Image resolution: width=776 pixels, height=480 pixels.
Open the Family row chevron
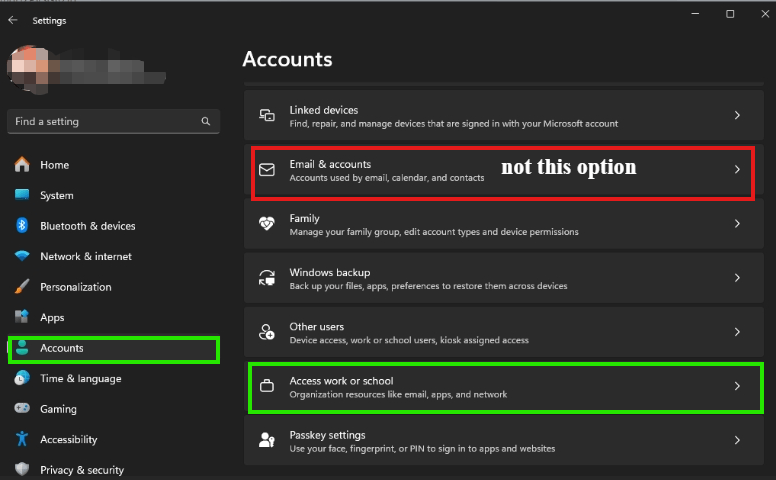[737, 224]
